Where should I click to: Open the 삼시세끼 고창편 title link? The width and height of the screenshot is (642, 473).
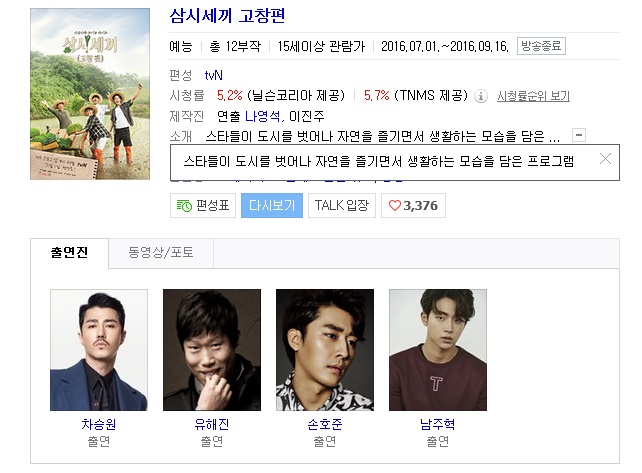pos(227,16)
